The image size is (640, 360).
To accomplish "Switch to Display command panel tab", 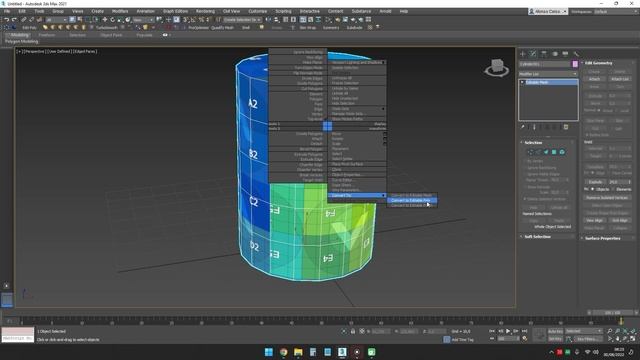I will pos(565,54).
